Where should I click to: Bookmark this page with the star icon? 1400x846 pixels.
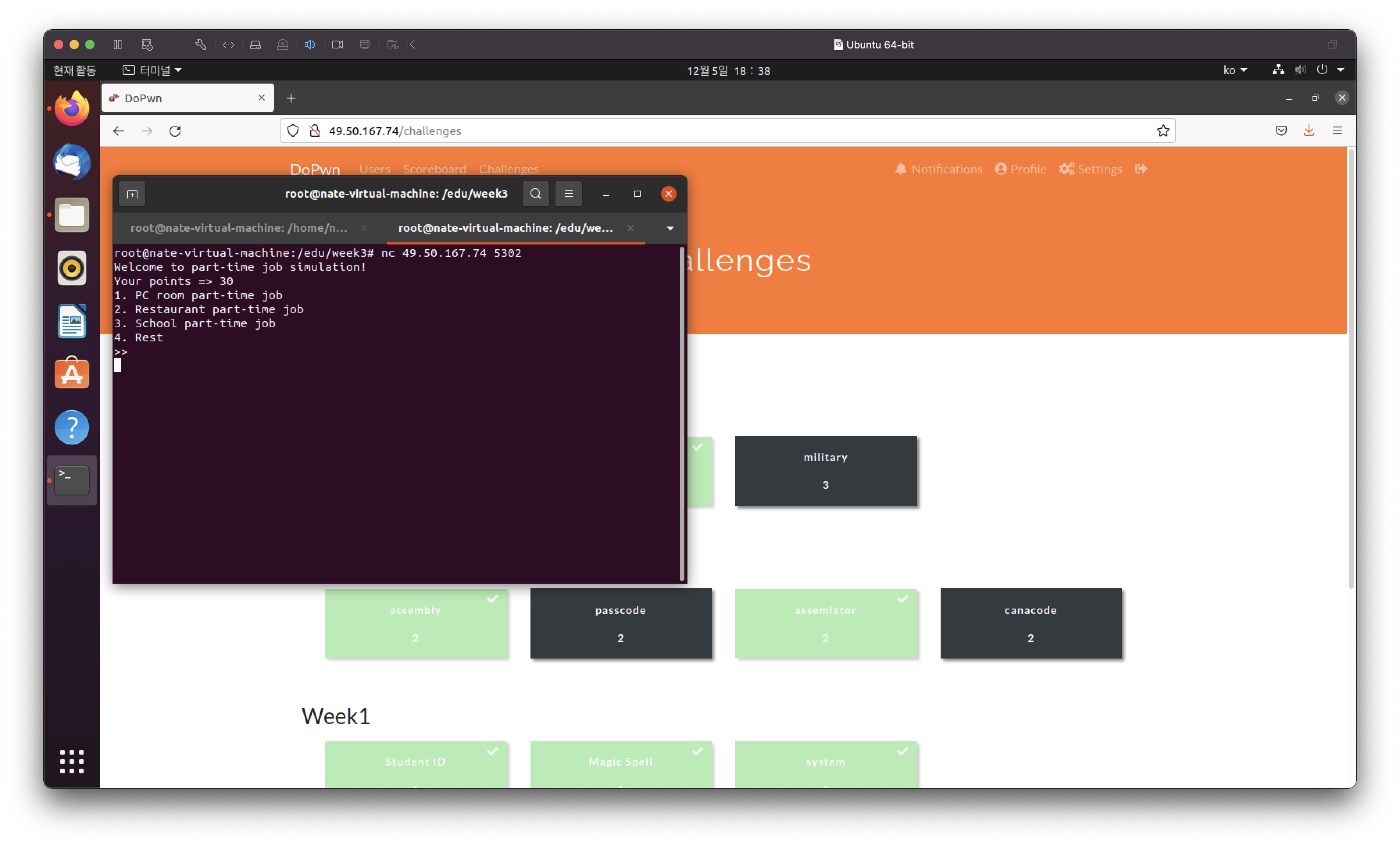coord(1162,131)
